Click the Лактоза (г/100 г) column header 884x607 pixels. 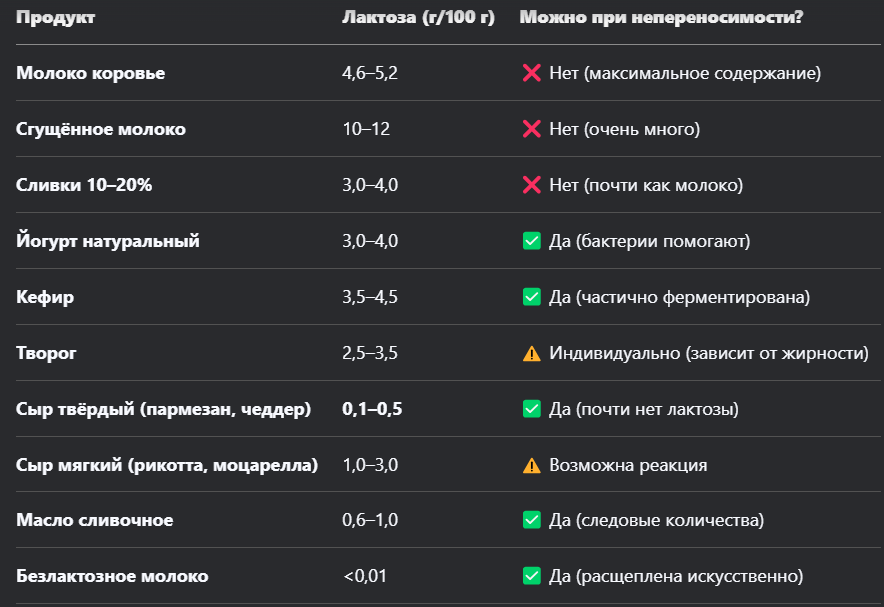click(x=418, y=18)
